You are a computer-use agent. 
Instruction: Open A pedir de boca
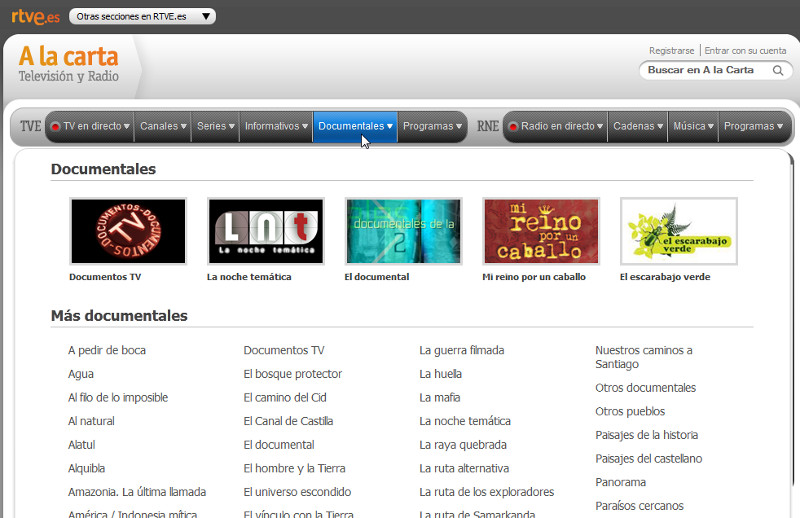click(107, 350)
